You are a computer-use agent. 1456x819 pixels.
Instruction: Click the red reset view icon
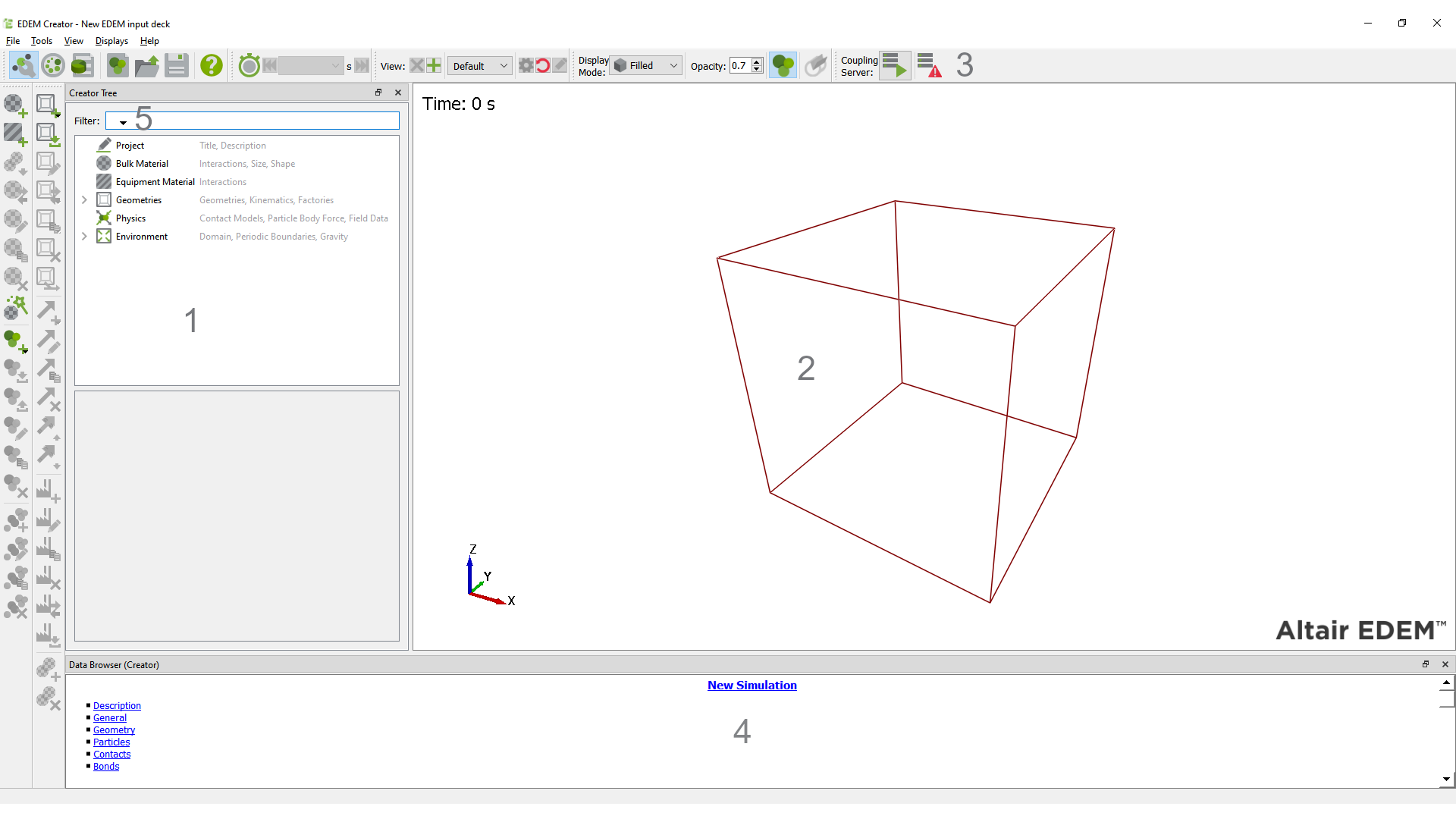[543, 65]
